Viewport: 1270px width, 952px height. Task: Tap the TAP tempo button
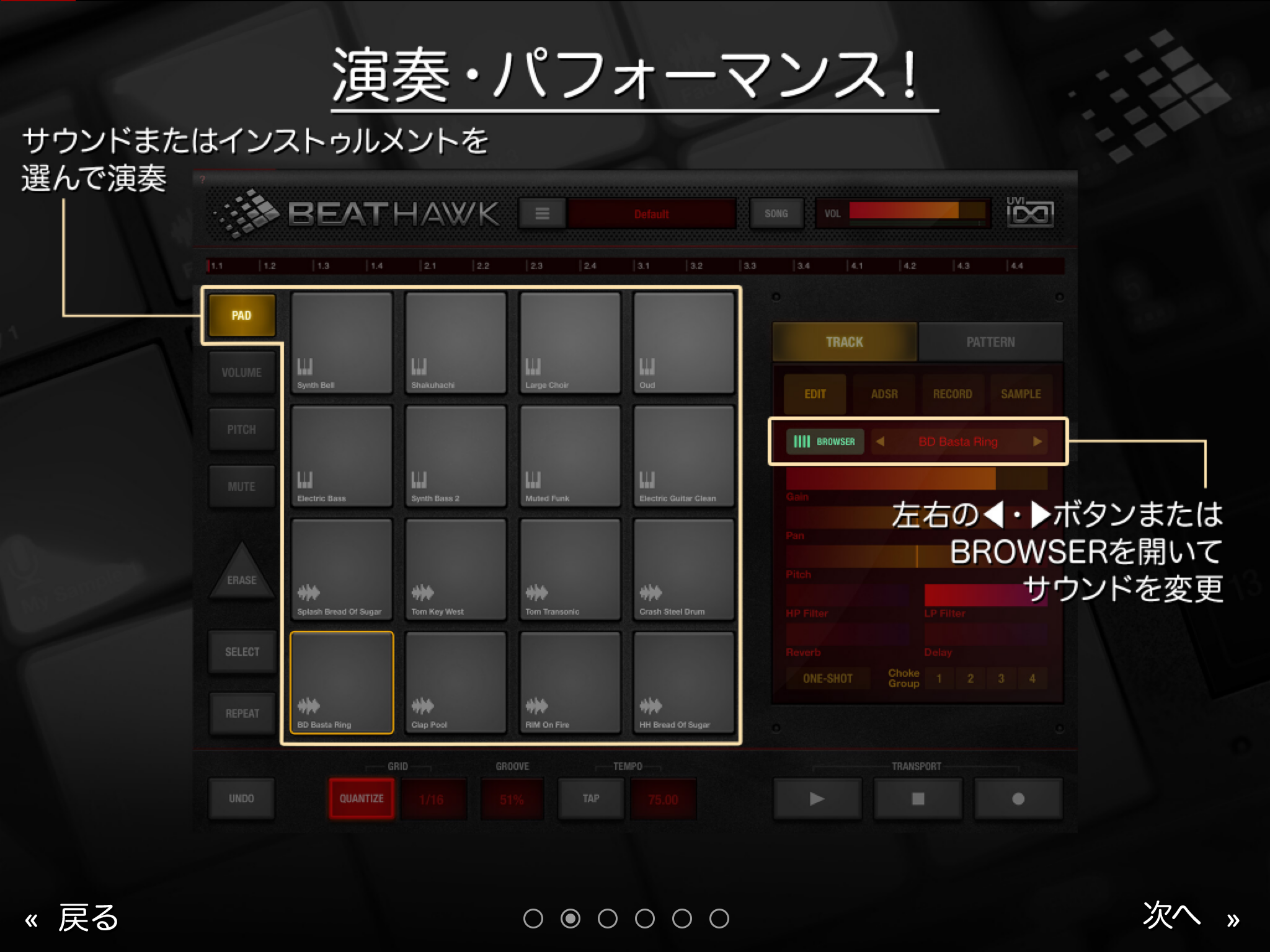tap(591, 799)
